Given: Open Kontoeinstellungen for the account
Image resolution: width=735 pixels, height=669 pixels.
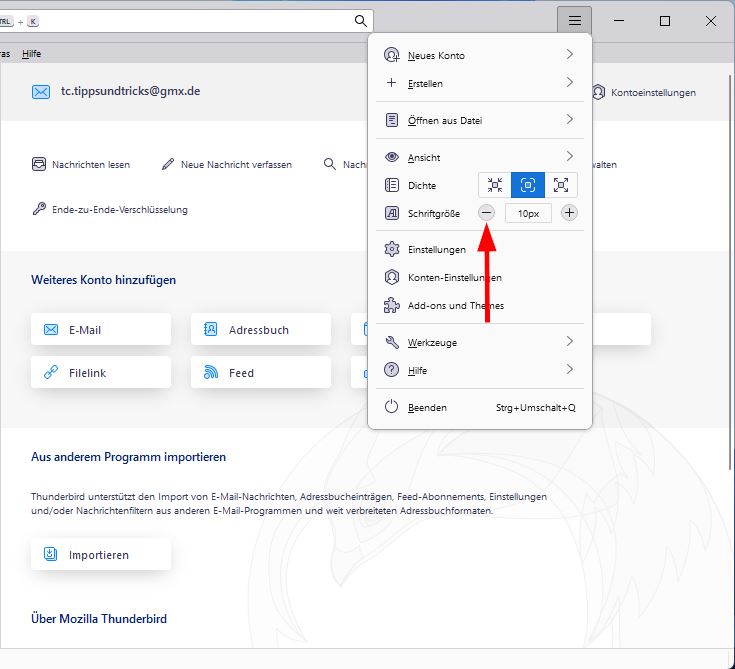Looking at the screenshot, I should click(x=646, y=92).
